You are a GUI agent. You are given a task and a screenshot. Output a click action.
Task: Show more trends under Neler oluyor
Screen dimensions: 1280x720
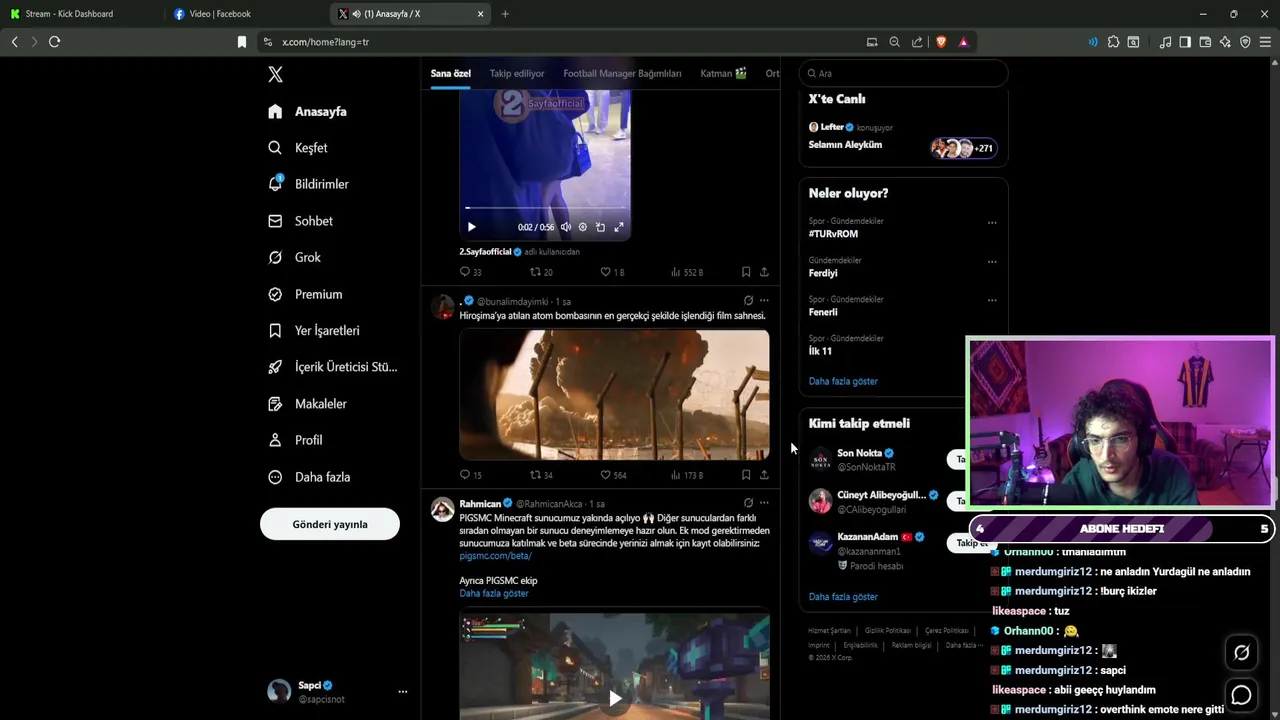pos(843,381)
